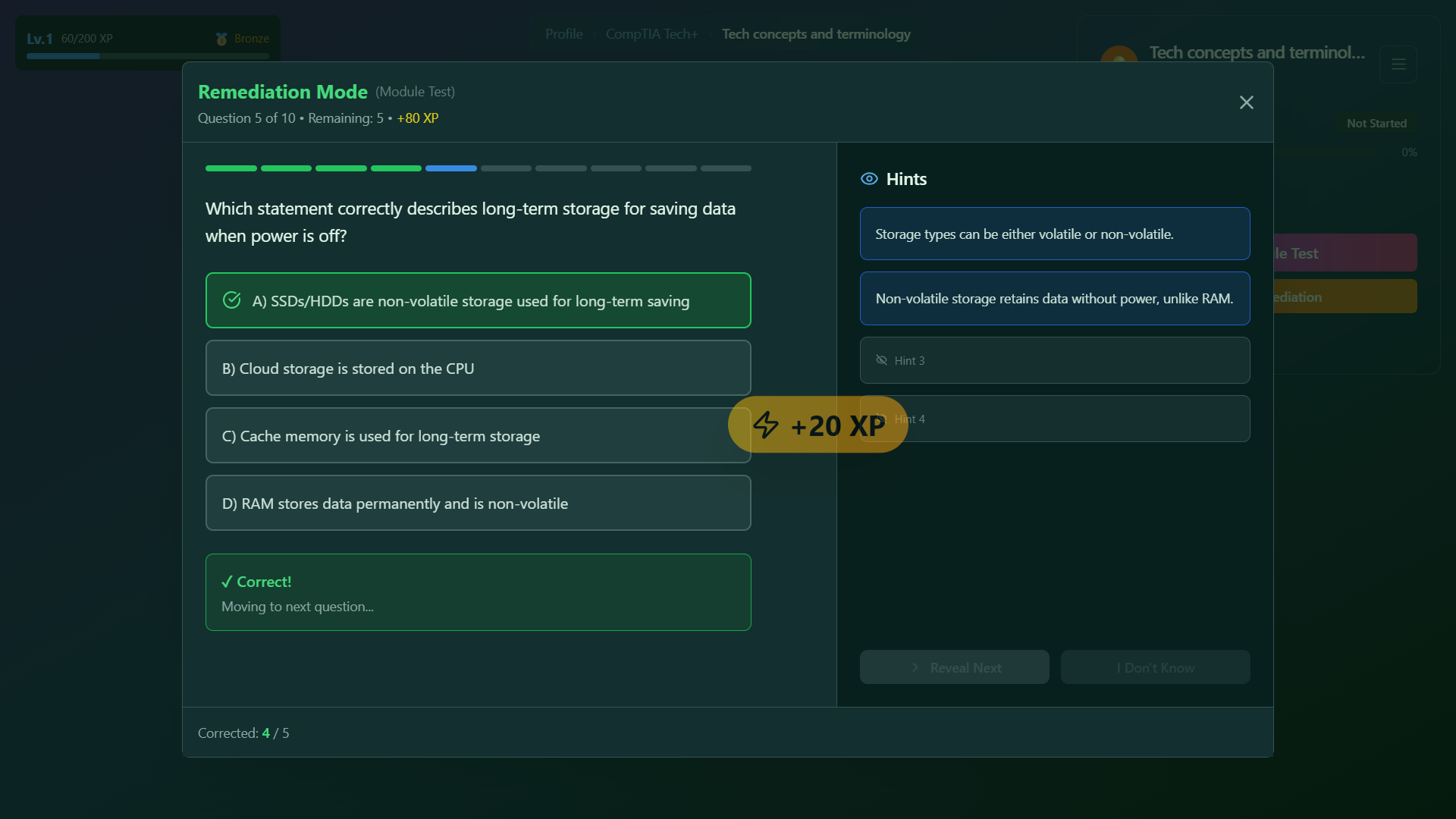Click the Bronze medal icon
The width and height of the screenshot is (1456, 819).
pyautogui.click(x=221, y=39)
